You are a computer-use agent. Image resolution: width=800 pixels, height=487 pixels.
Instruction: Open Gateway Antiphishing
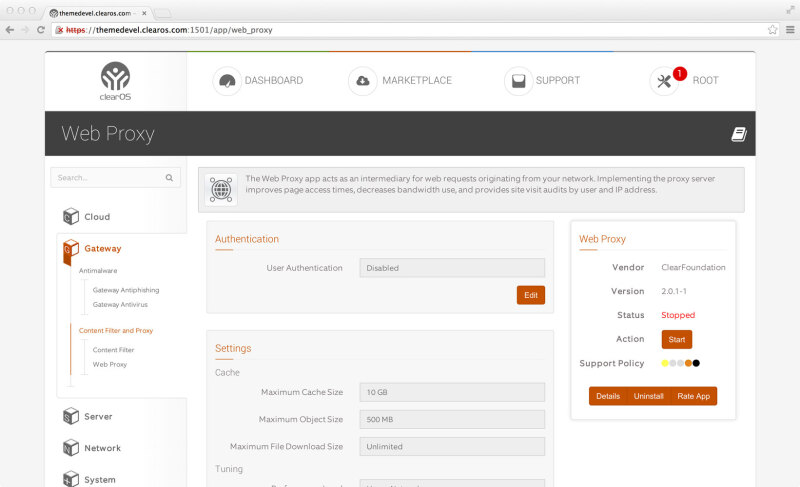(126, 290)
